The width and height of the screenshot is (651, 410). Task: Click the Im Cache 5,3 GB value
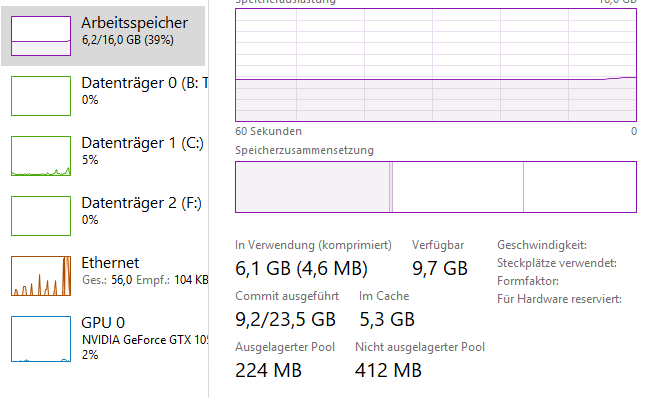[x=386, y=320]
